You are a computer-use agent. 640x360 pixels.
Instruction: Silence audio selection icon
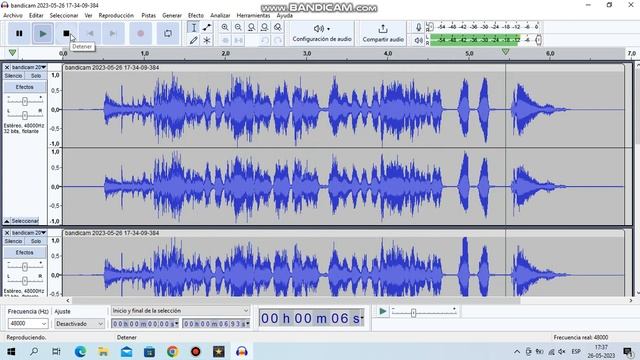pyautogui.click(x=238, y=40)
